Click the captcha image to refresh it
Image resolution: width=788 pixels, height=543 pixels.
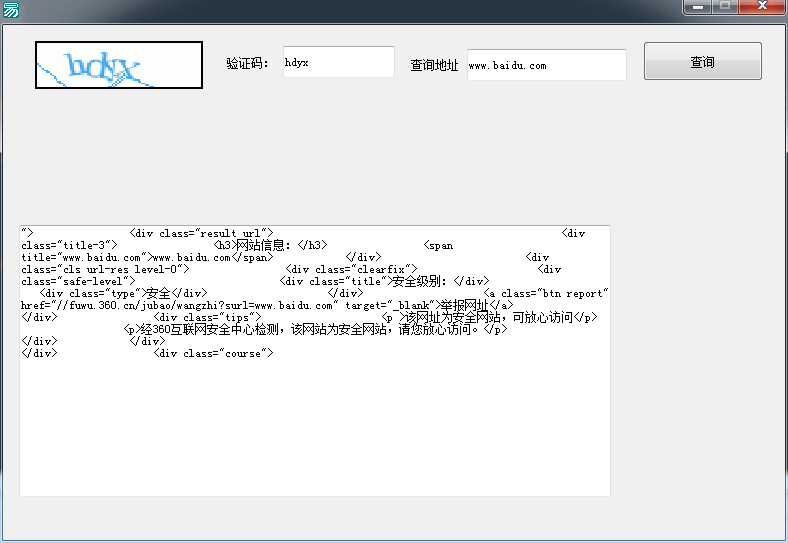(118, 65)
